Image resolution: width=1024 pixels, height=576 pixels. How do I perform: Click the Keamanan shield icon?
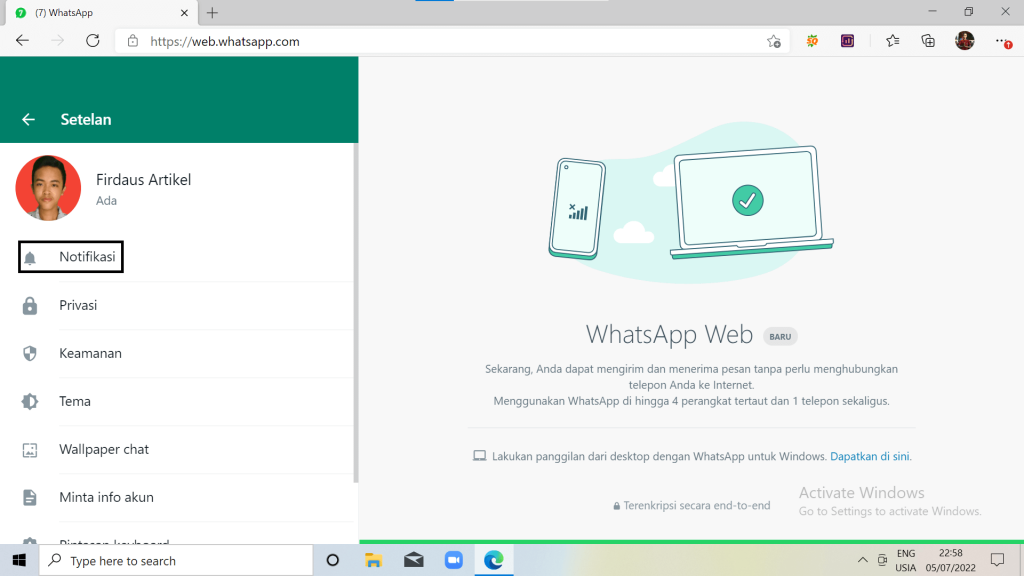(x=30, y=354)
